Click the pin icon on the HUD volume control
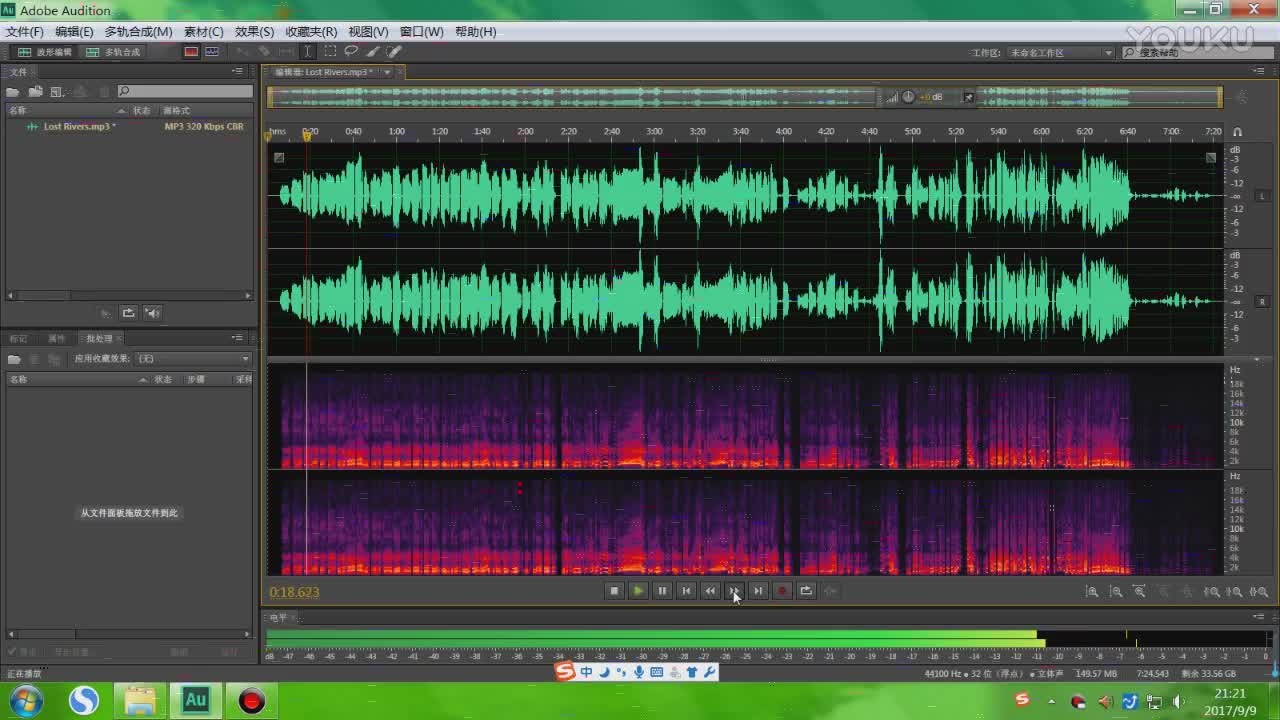The image size is (1280, 720). pyautogui.click(x=968, y=97)
